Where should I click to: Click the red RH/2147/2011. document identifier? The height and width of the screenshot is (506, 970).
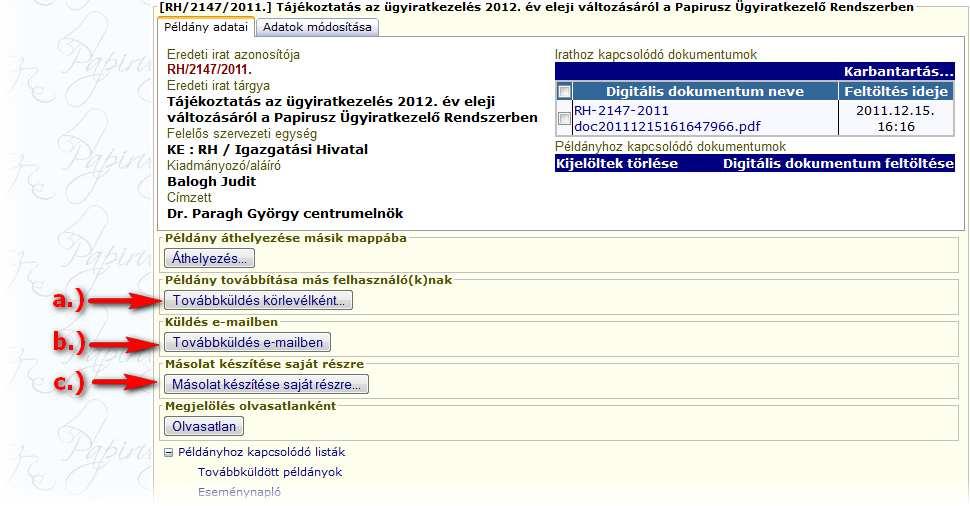[209, 70]
